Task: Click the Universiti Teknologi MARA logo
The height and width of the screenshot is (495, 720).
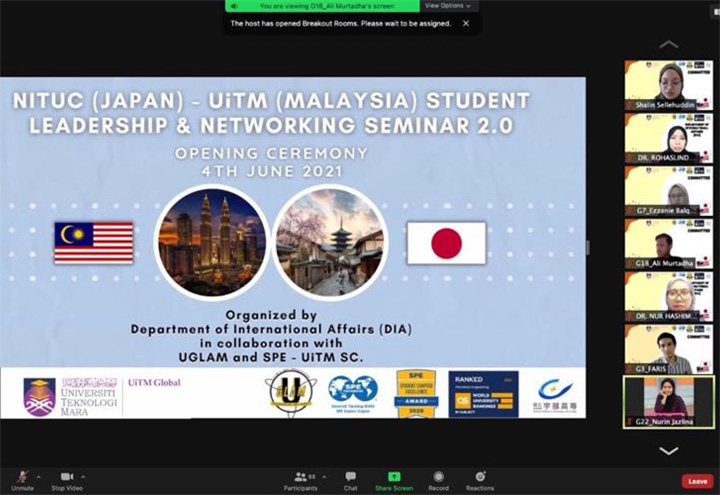Action: 71,396
